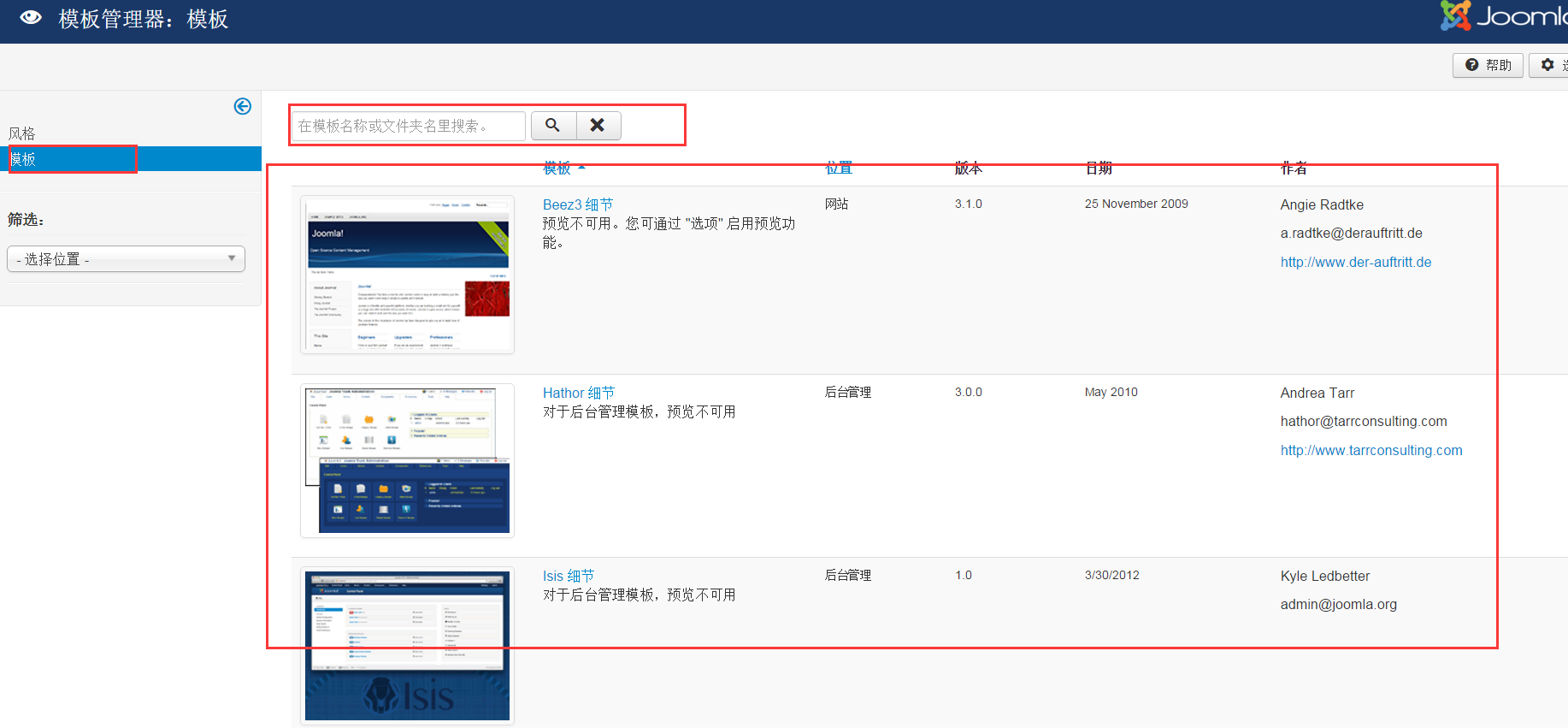Click email a.radtke@derauftritt.de

(x=1352, y=233)
